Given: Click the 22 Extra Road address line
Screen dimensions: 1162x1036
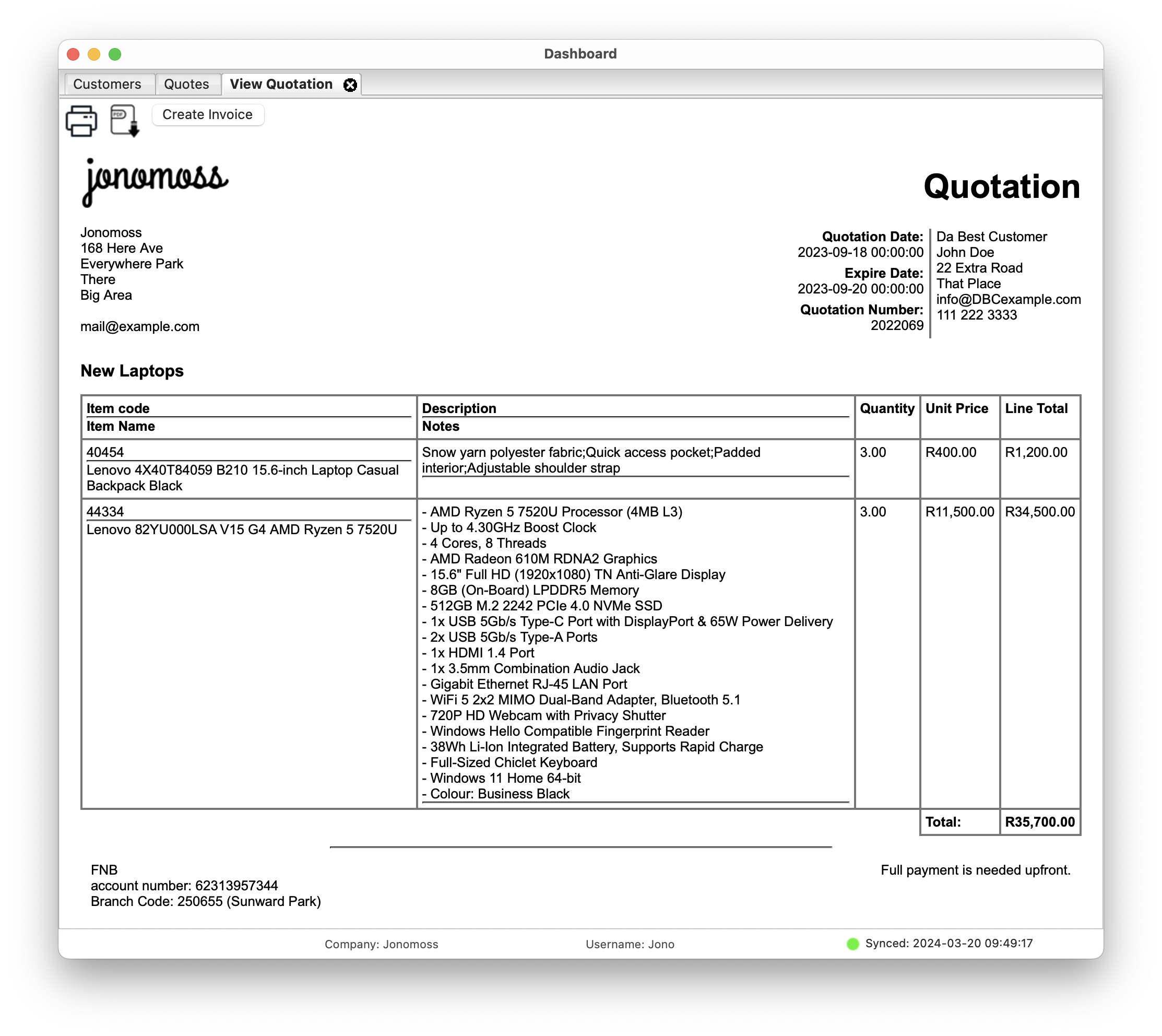Looking at the screenshot, I should point(979,267).
